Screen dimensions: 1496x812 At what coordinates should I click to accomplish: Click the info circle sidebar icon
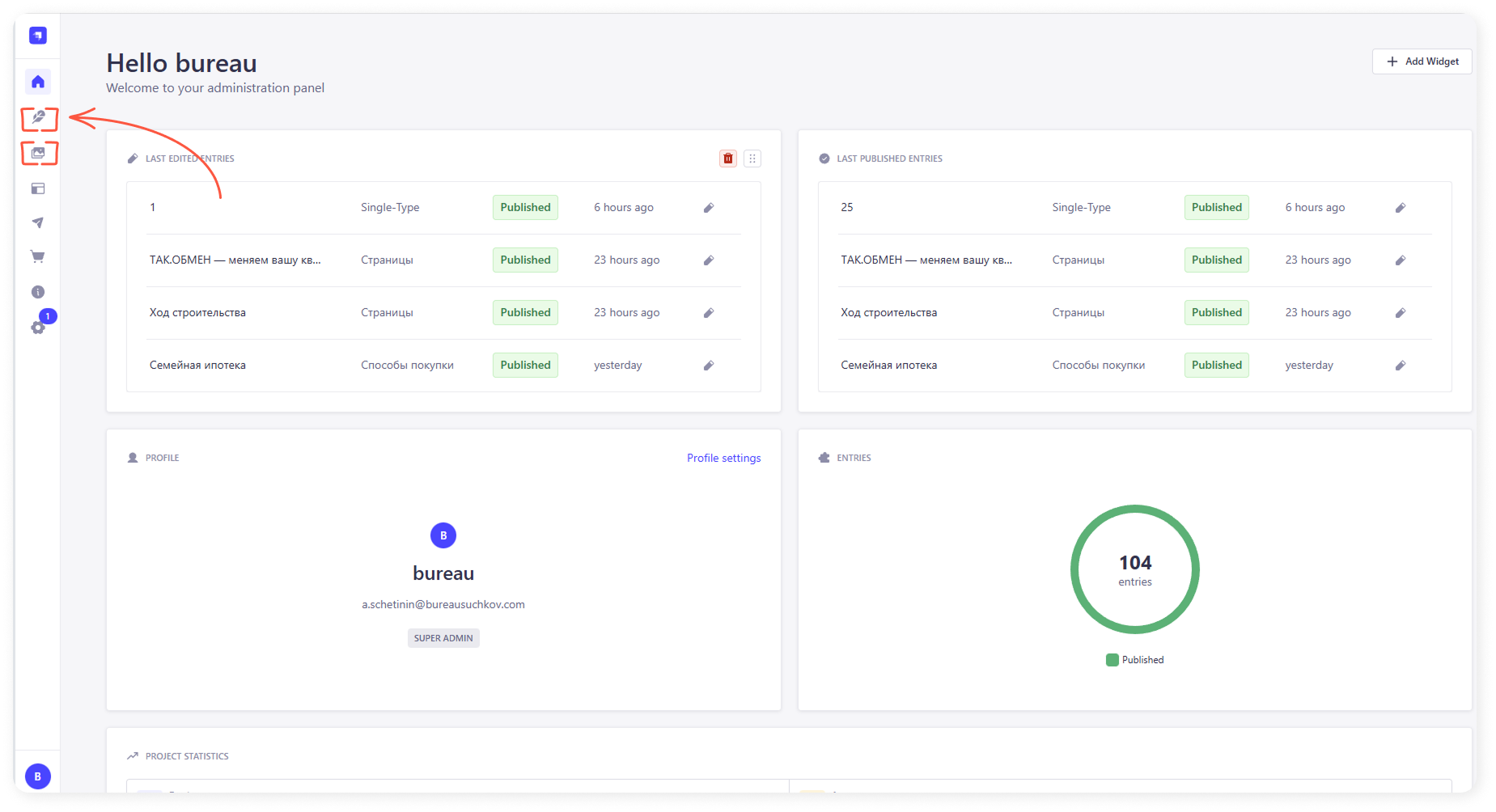coord(38,292)
